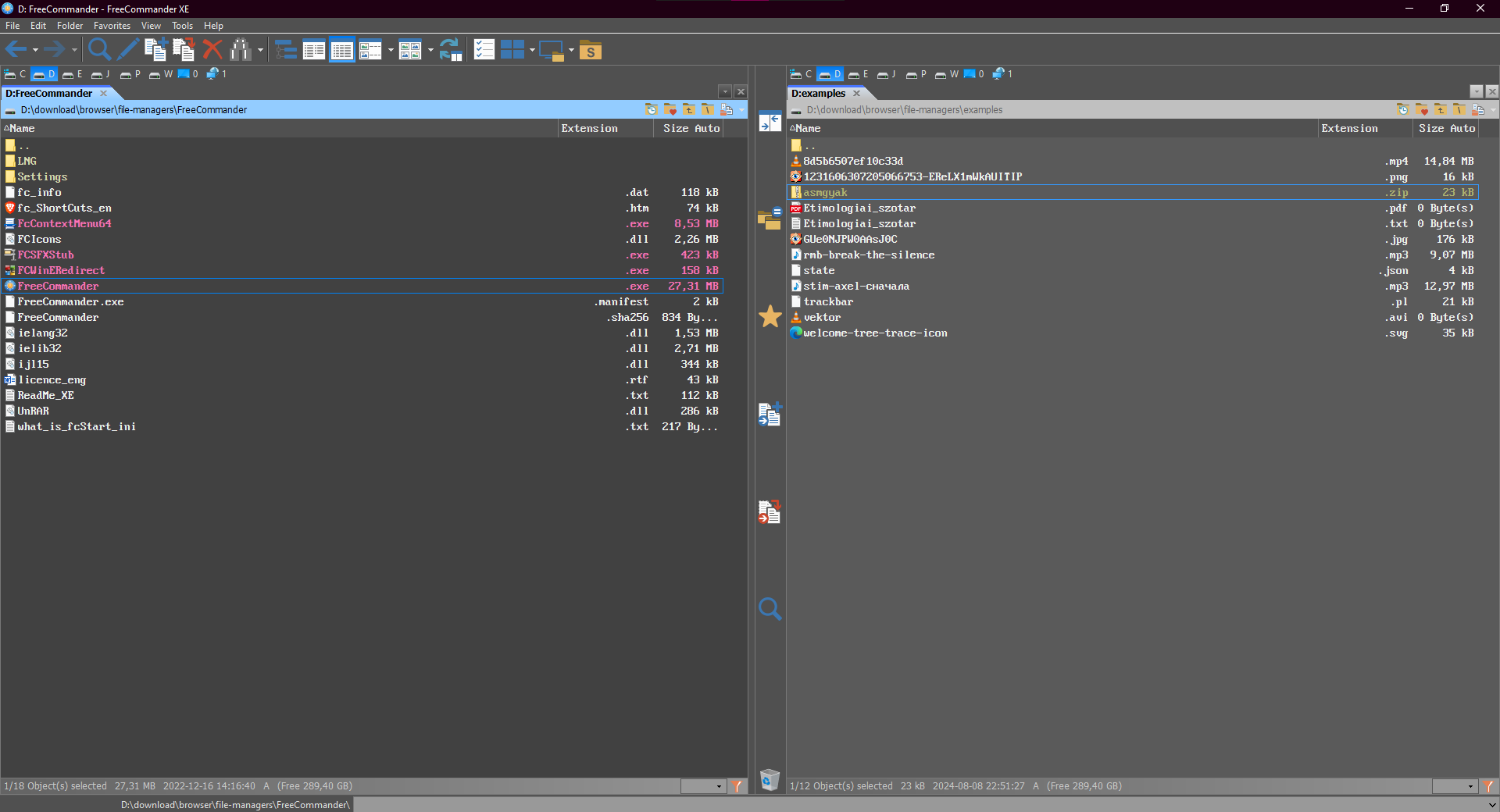Screen dimensions: 1500x812
Task: Click the Search magnifier icon in toolbar
Action: click(x=99, y=50)
